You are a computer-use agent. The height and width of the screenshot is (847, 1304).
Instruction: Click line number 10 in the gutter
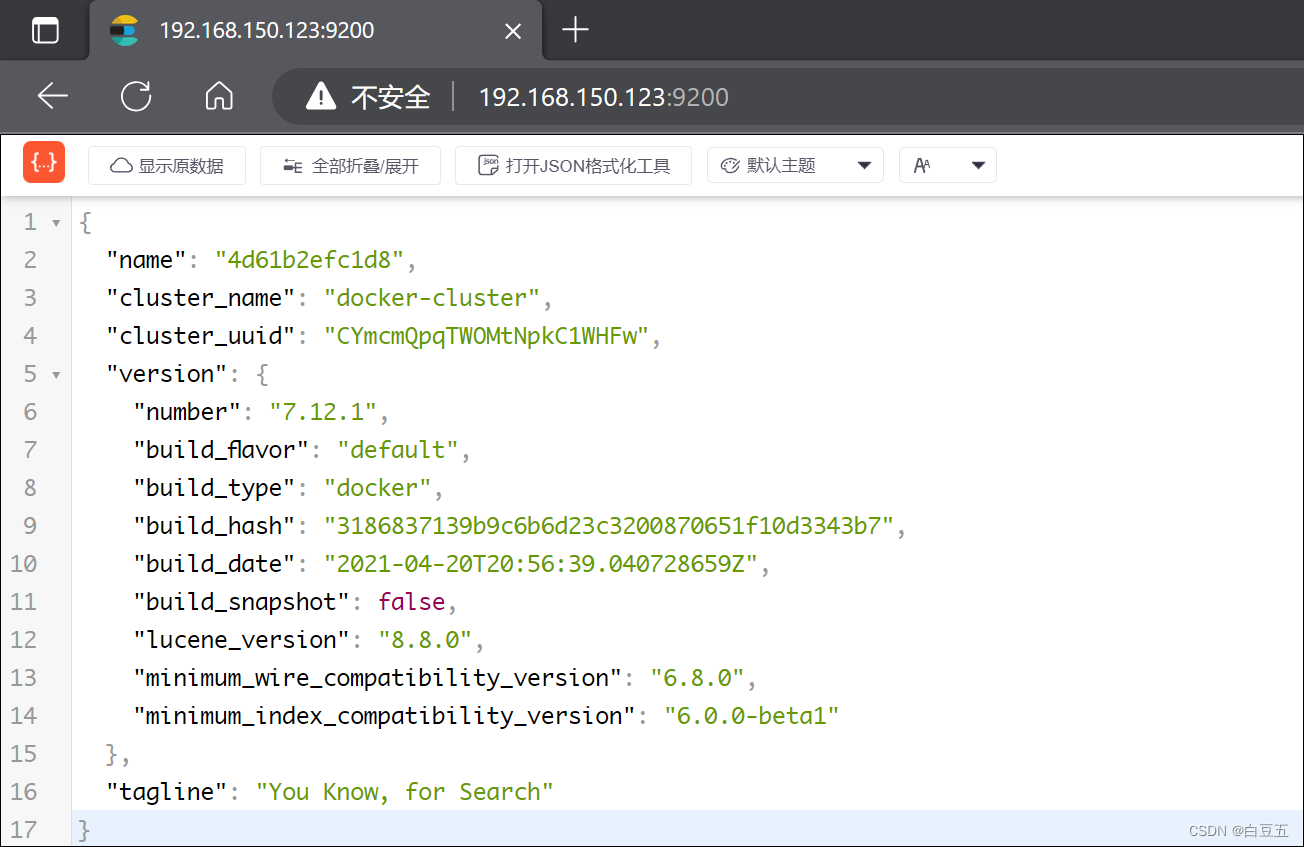[23, 564]
